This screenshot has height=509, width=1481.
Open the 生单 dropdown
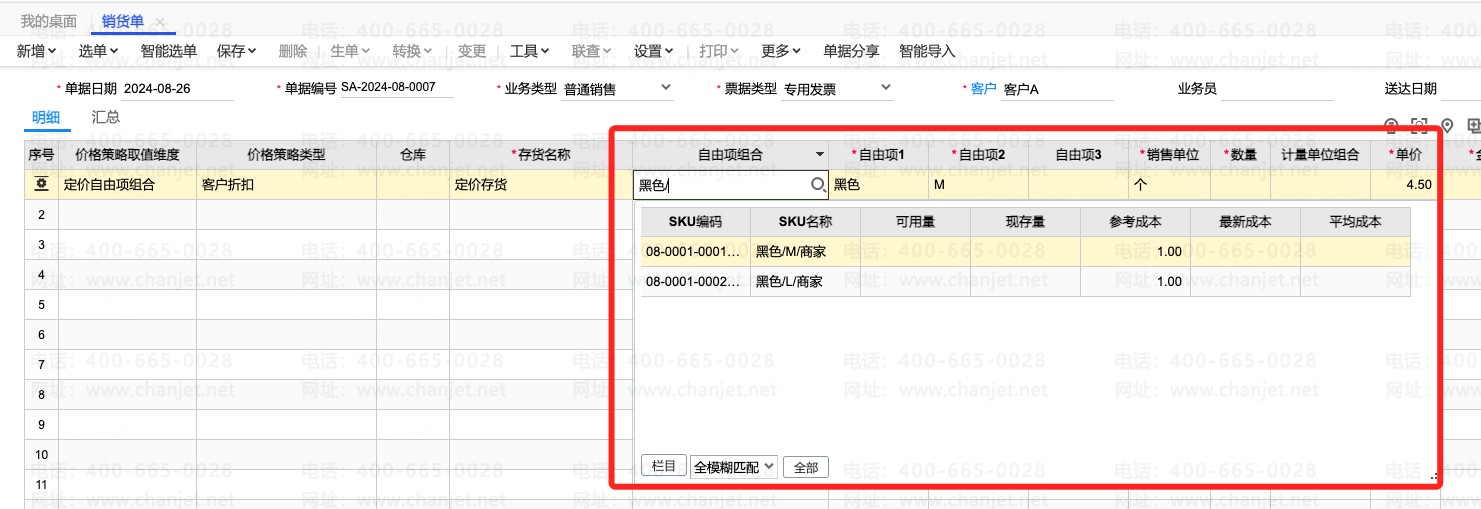point(350,51)
